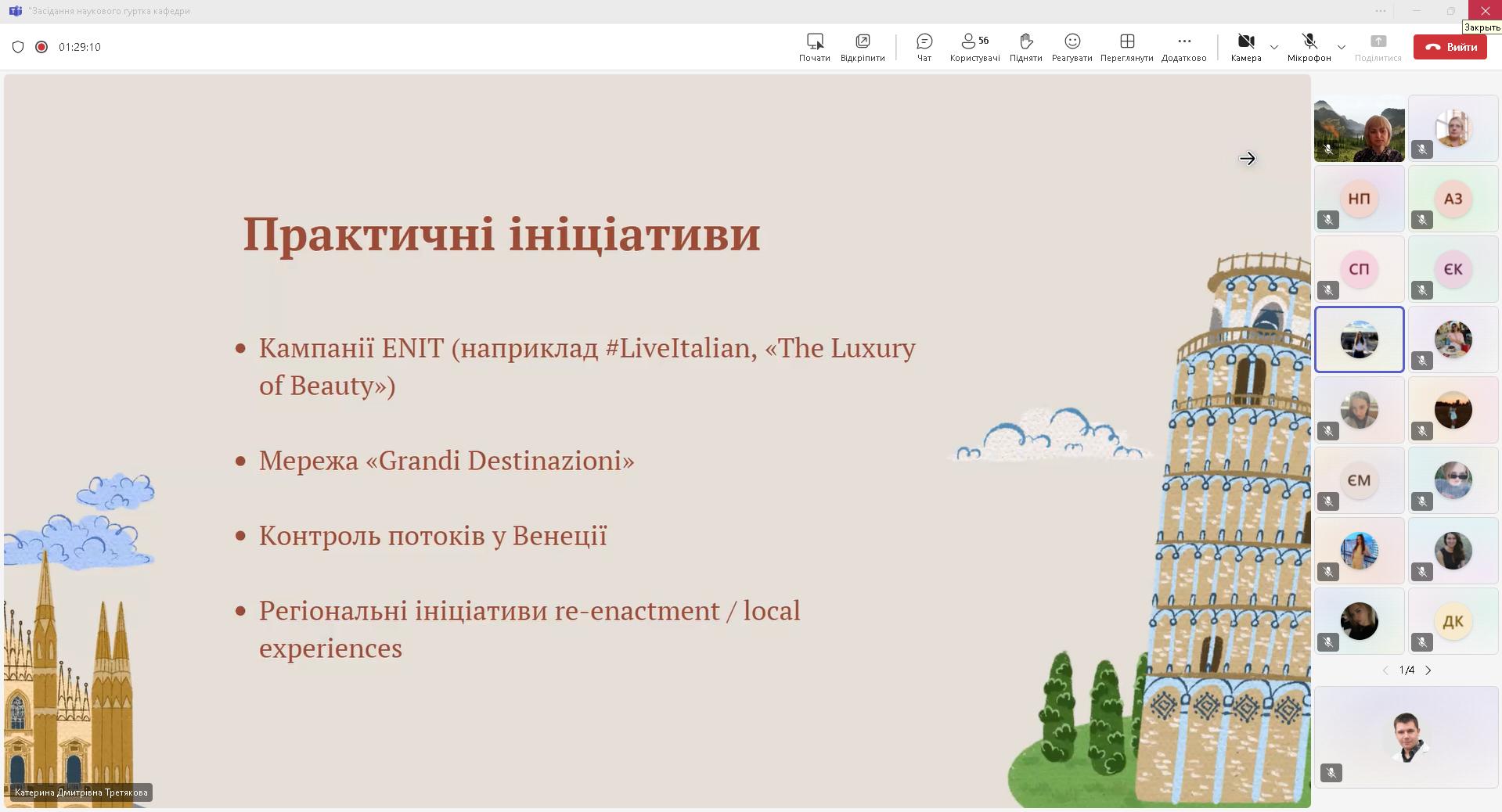Click the bullet Контроль потоків у Венеції
This screenshot has height=812, width=1502.
click(433, 535)
